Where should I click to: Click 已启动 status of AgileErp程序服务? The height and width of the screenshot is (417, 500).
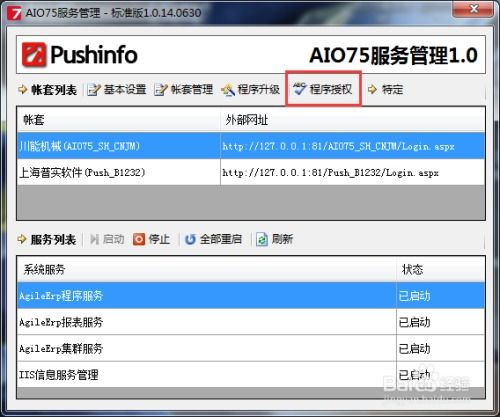point(414,296)
